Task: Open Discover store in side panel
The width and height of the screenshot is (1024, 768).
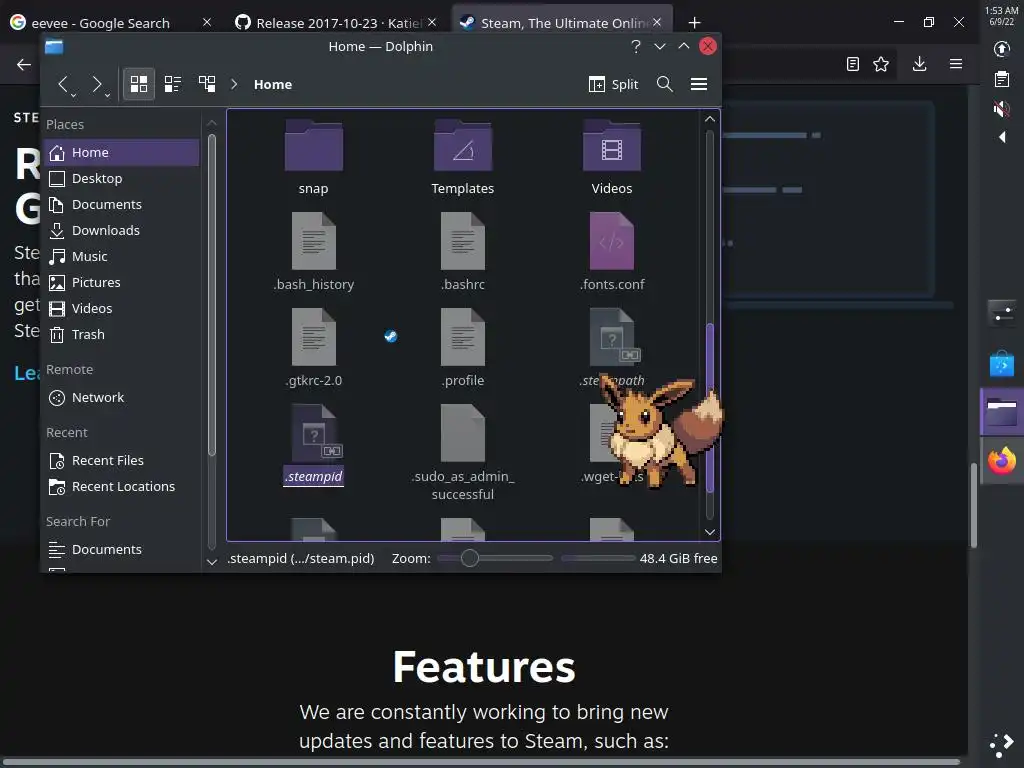Action: click(1002, 364)
